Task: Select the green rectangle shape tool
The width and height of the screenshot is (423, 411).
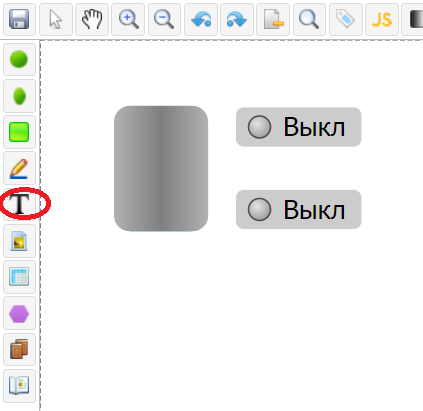Action: pyautogui.click(x=19, y=132)
